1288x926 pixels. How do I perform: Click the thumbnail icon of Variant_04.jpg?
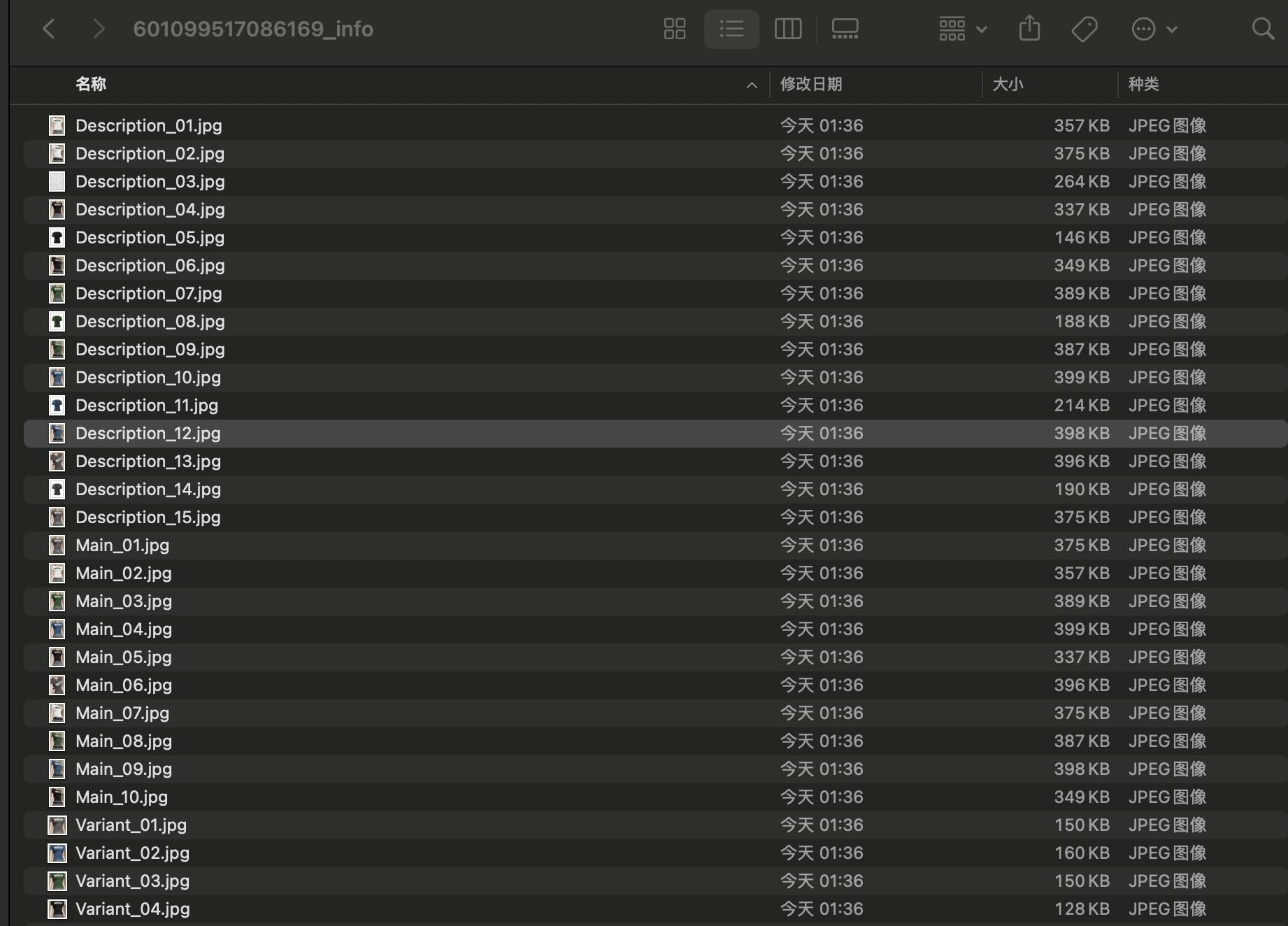pos(57,909)
